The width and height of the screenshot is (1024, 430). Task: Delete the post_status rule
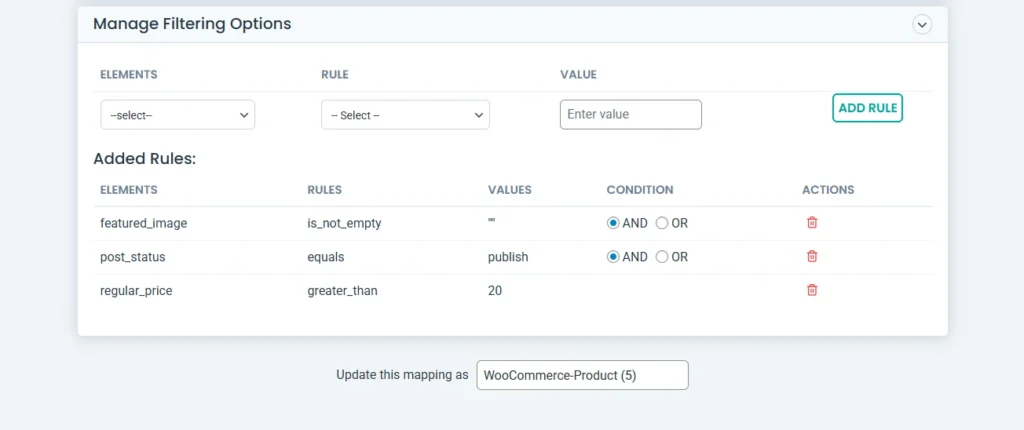812,257
